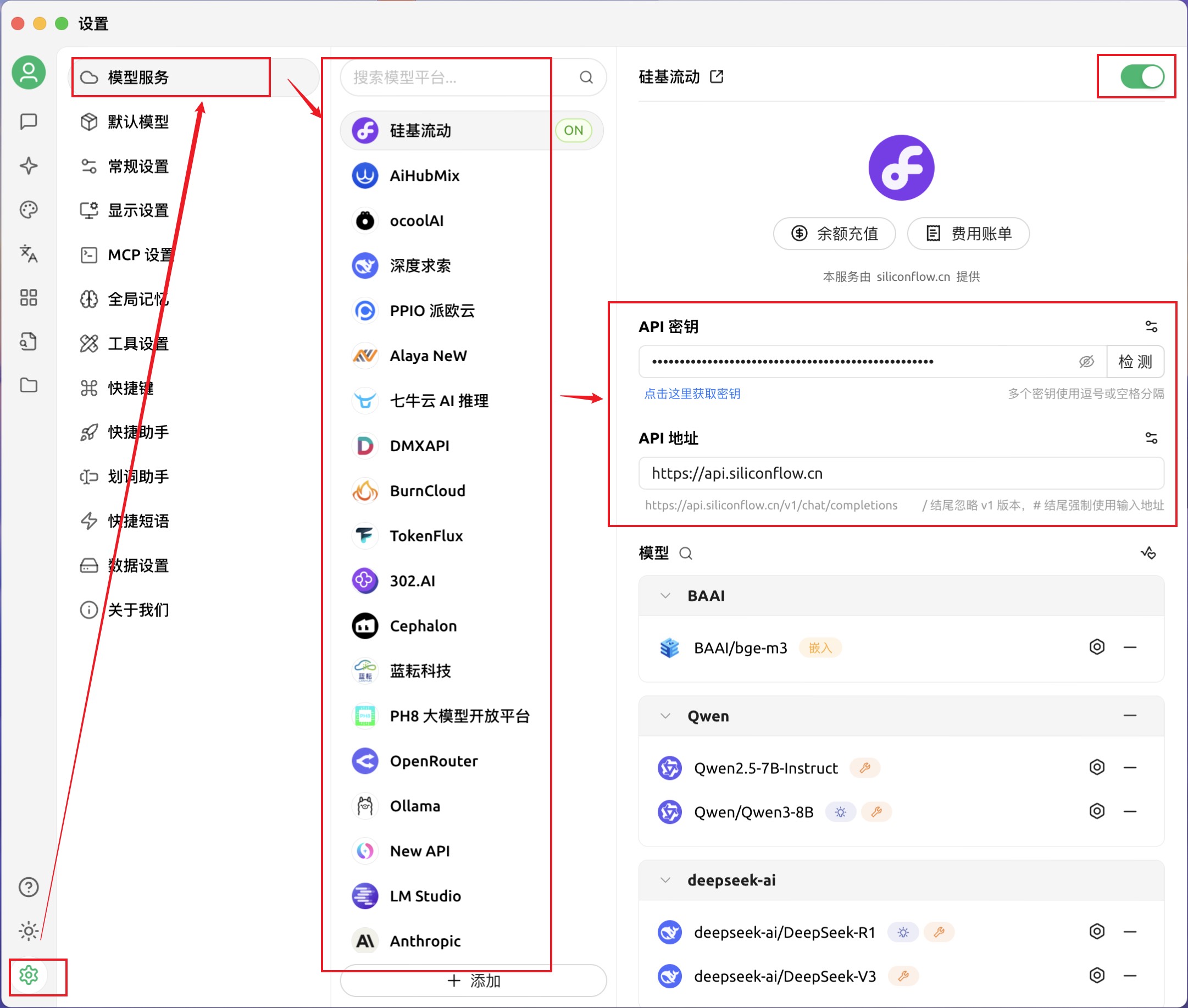Screen dimensions: 1188x1008
Task: Search models with the 模型 magnifier icon
Action: coord(685,553)
